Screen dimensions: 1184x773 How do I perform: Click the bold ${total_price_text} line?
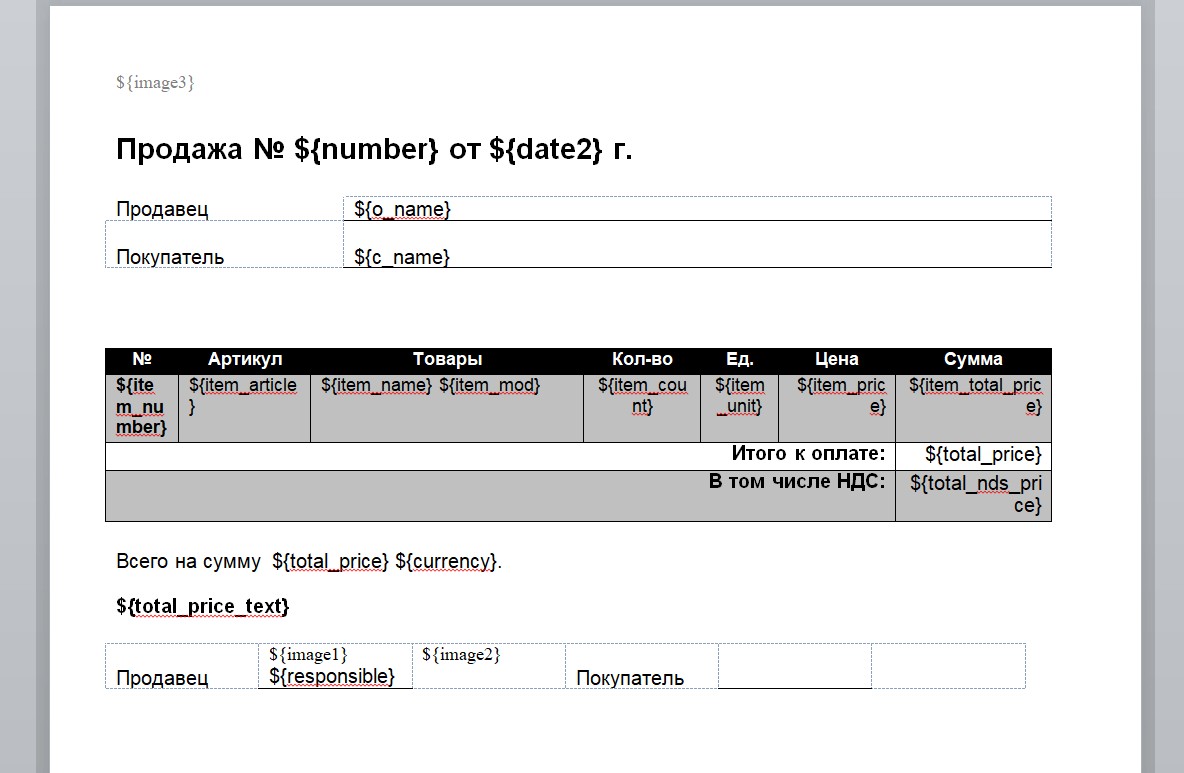tap(203, 606)
